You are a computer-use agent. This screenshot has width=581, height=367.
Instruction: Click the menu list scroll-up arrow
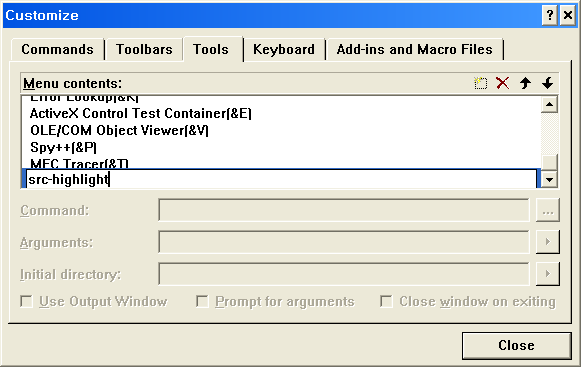(x=550, y=105)
